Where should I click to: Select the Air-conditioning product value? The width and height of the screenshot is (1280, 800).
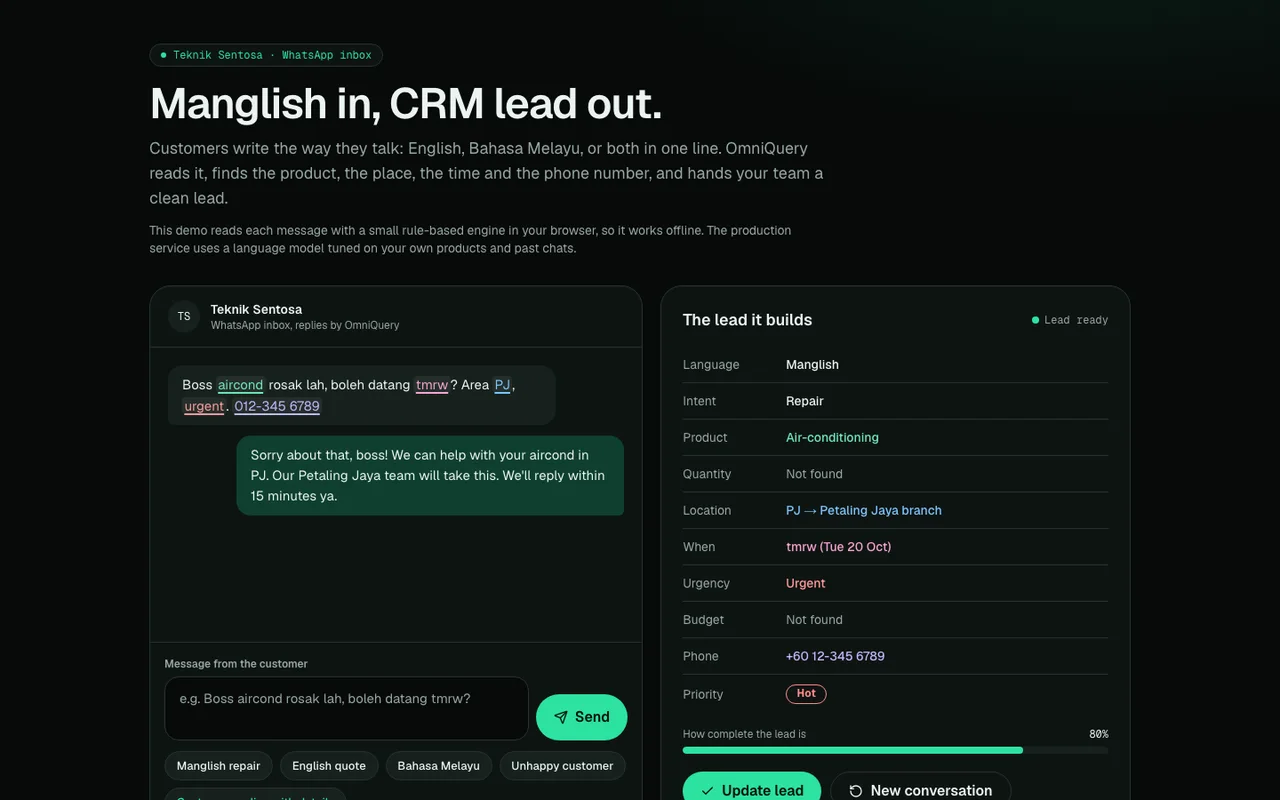point(832,438)
